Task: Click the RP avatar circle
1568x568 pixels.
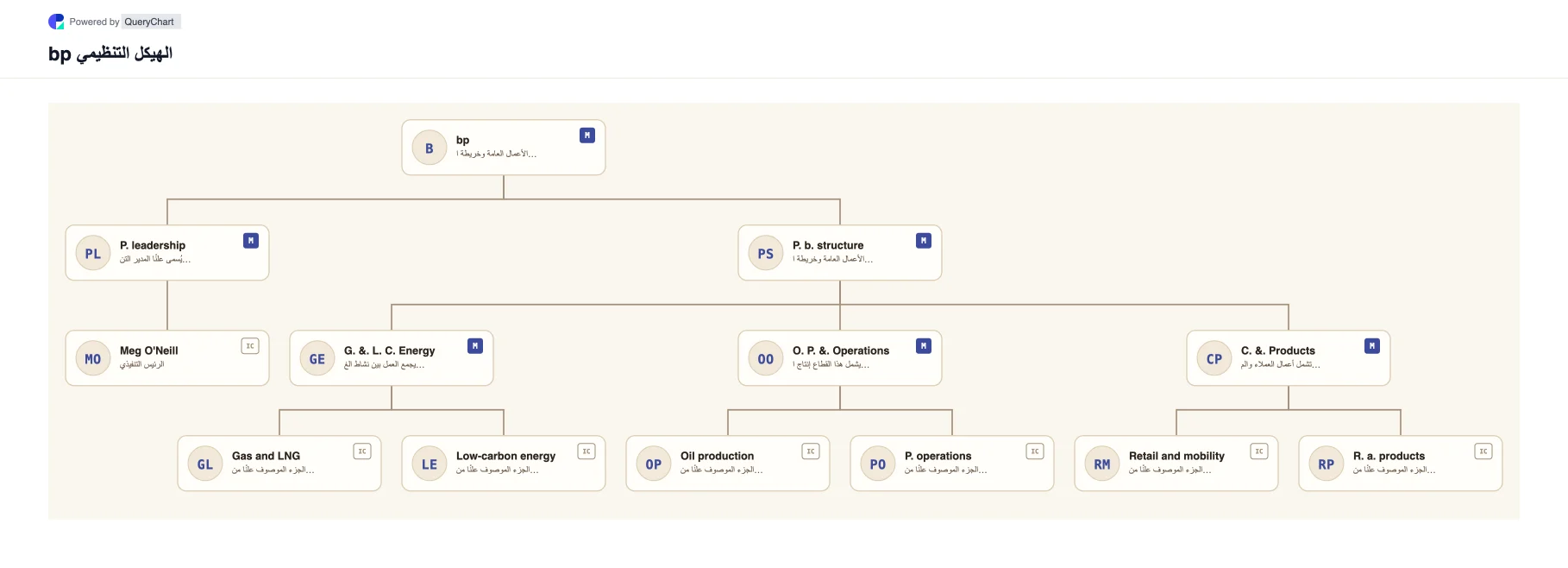Action: point(1327,464)
